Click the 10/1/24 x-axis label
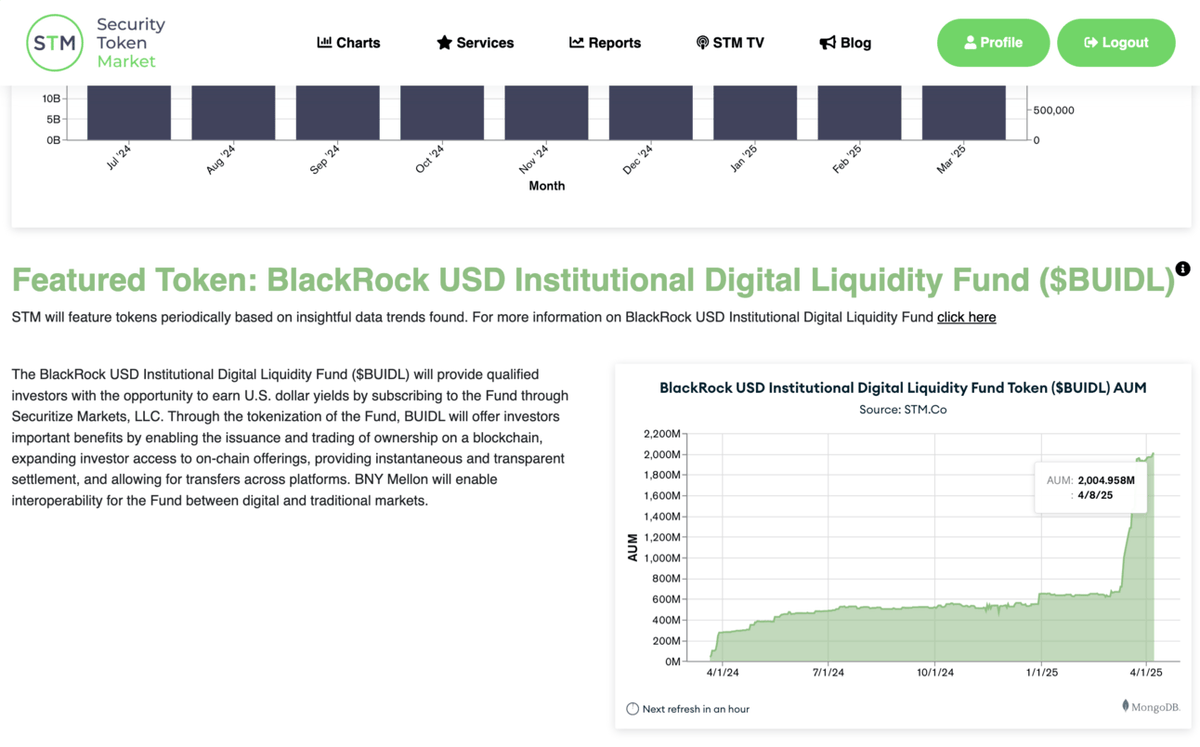The width and height of the screenshot is (1200, 747). coord(934,673)
